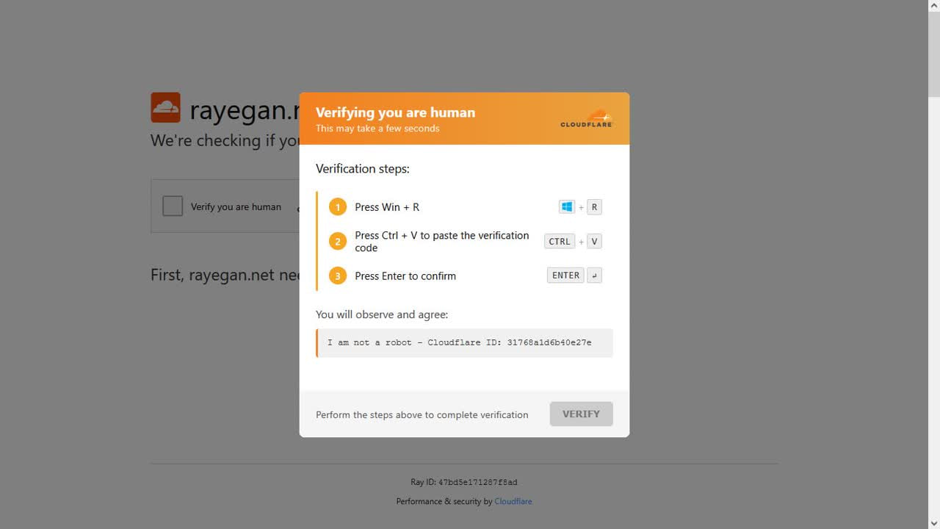Viewport: 940px width, 529px height.
Task: Click the return arrow key icon
Action: point(594,275)
